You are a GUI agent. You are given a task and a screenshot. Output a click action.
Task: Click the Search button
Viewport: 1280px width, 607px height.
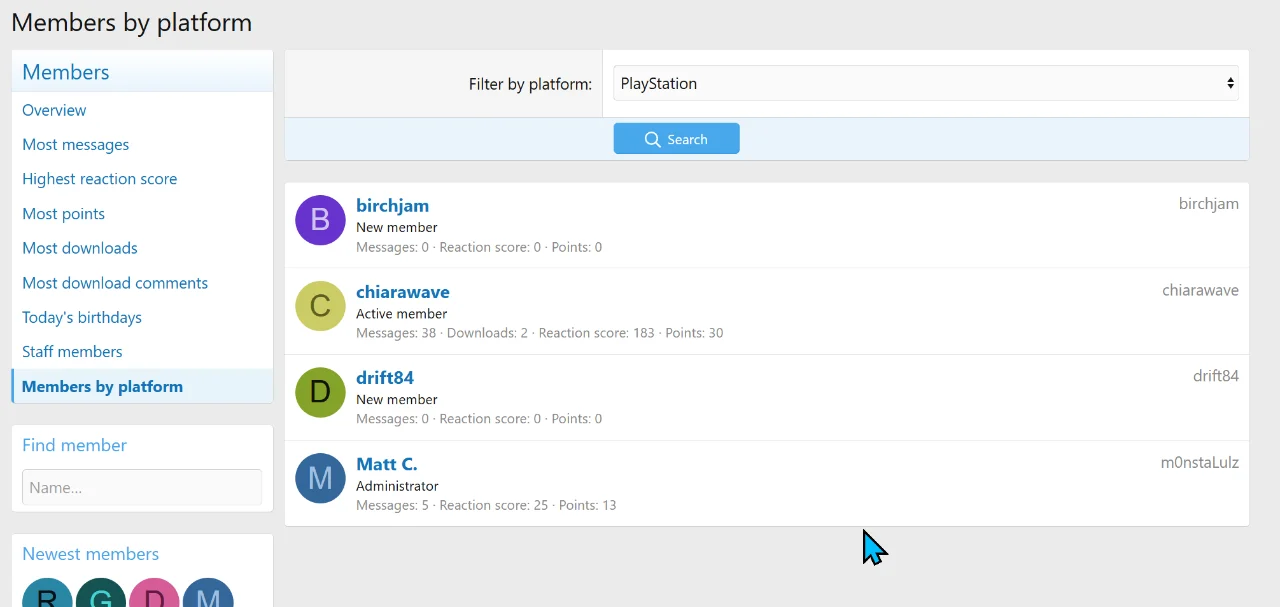[x=677, y=139]
